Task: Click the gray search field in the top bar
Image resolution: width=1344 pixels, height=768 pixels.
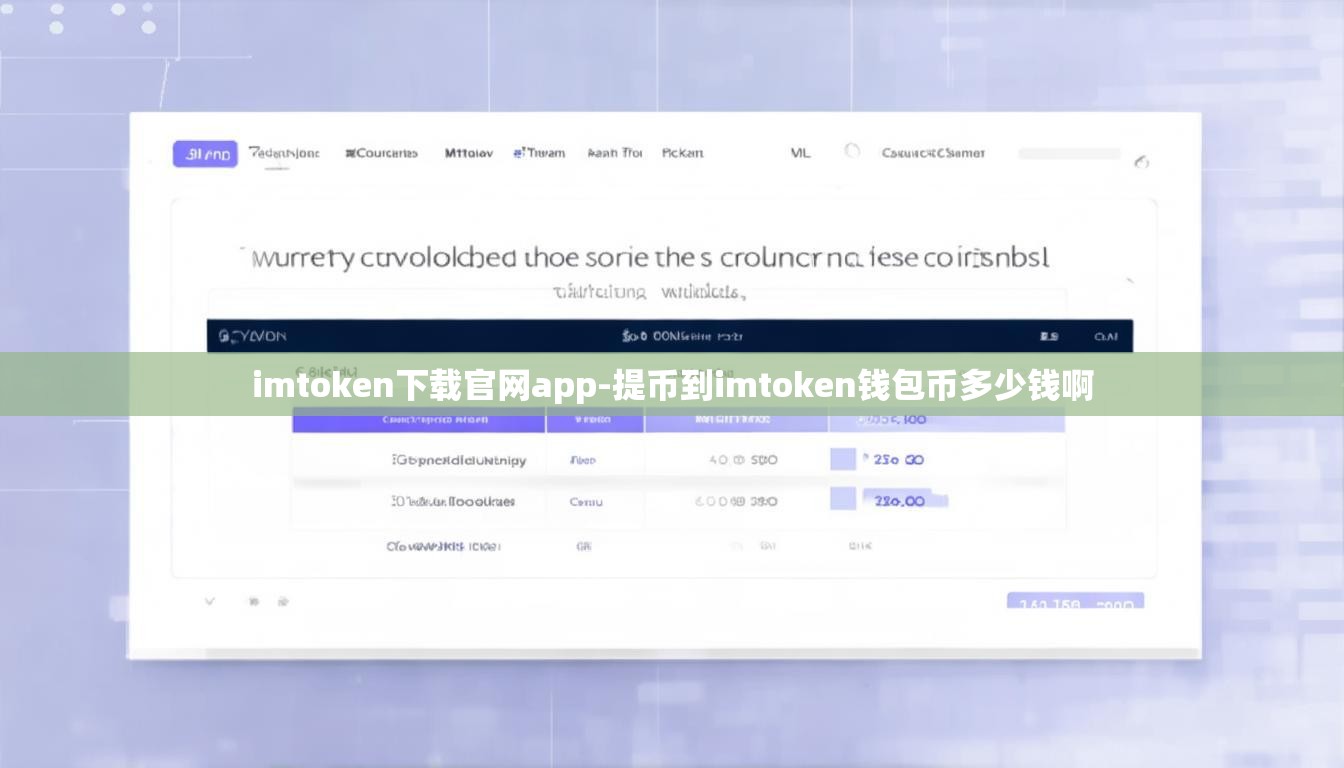Action: 1069,154
